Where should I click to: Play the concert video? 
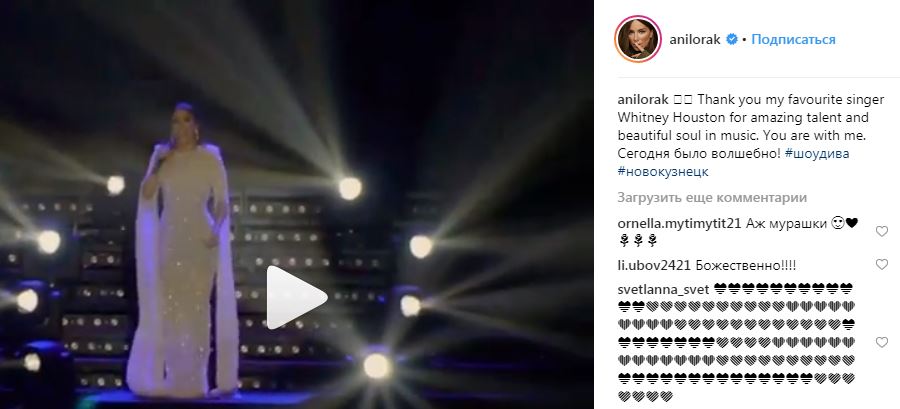click(x=297, y=297)
